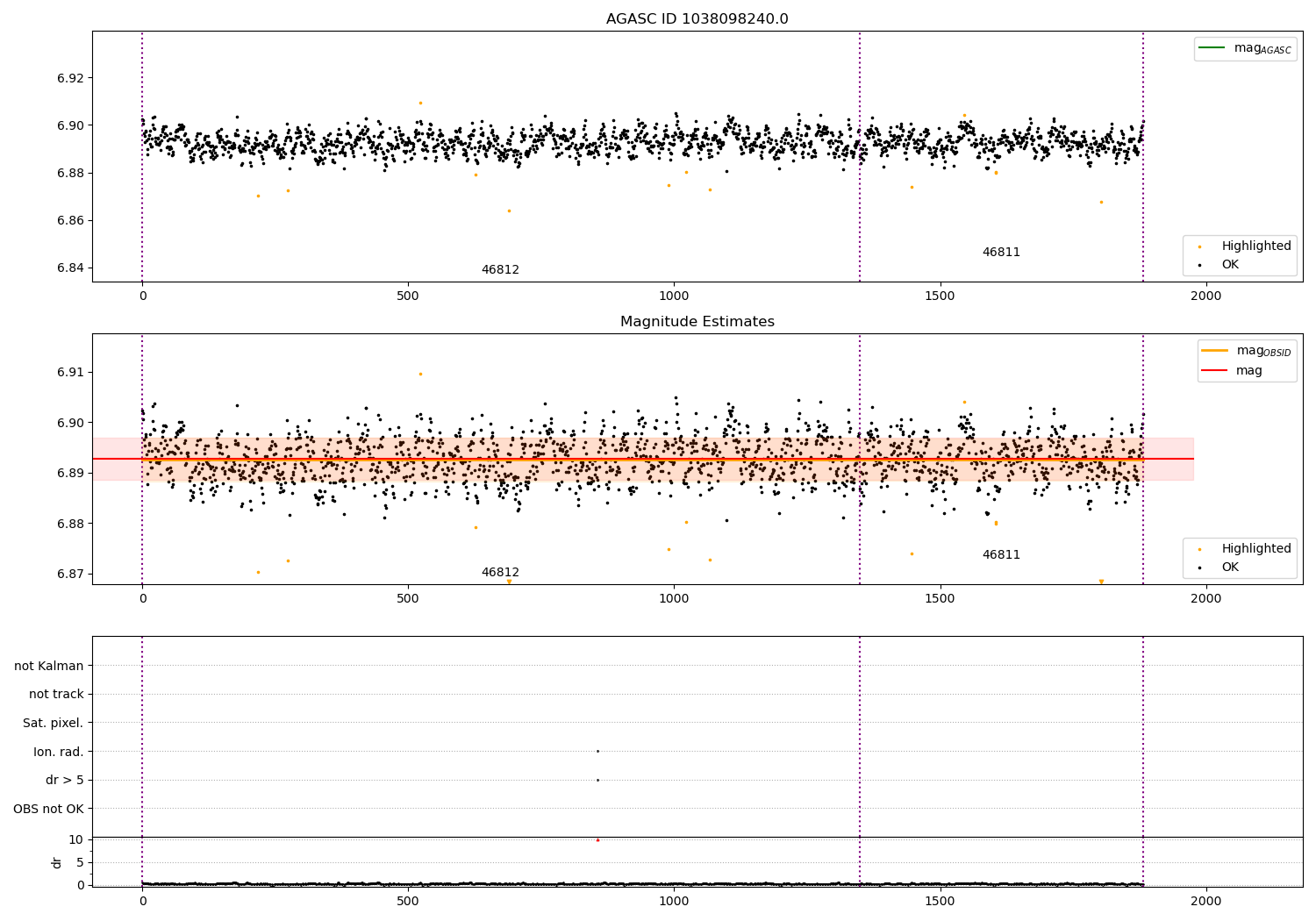
Task: Click the 46811 label in Magnitude Estimates plot
Action: (1001, 554)
